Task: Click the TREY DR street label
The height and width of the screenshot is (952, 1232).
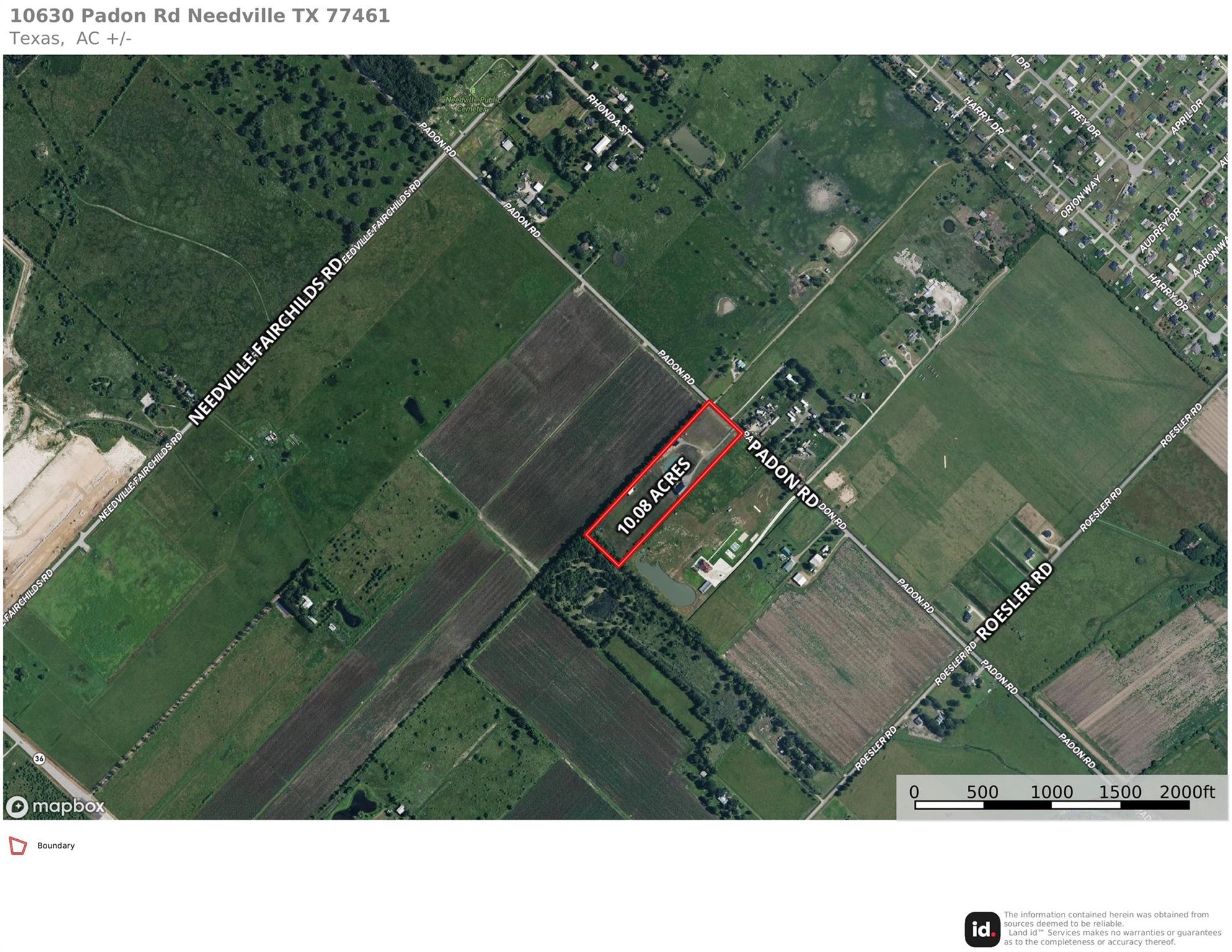Action: [1083, 121]
